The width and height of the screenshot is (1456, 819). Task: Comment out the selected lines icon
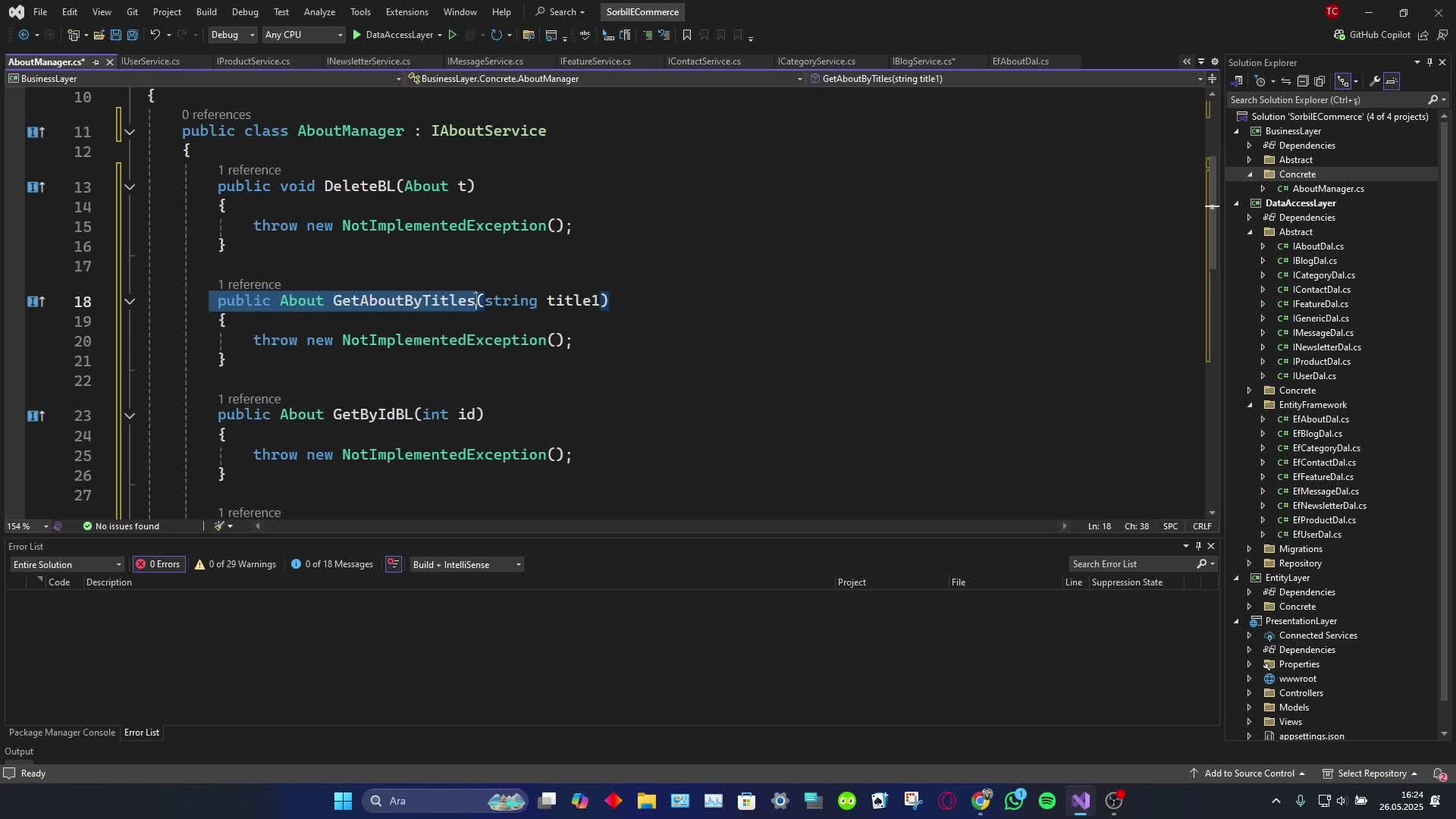point(647,35)
